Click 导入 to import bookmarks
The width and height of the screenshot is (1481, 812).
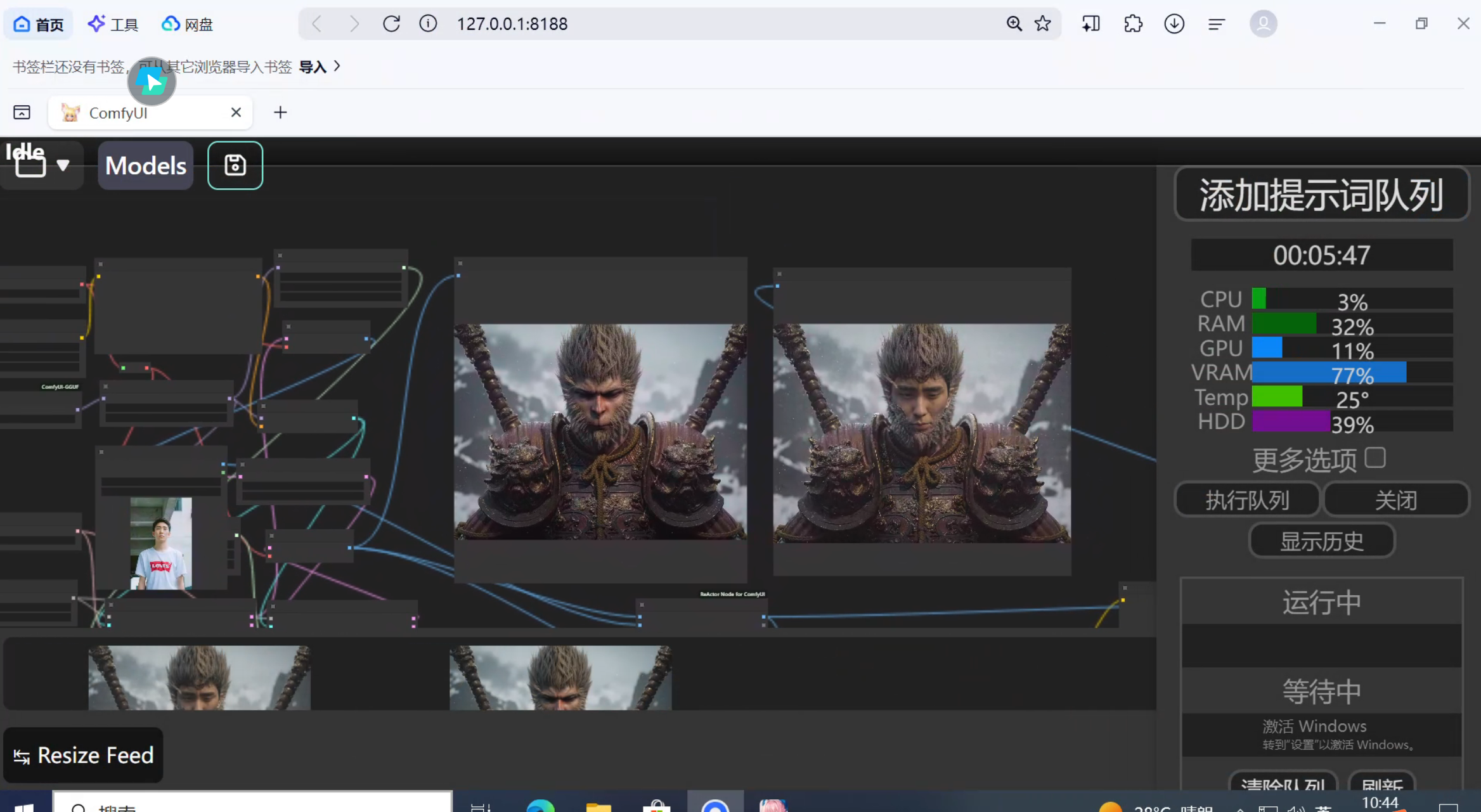[312, 67]
